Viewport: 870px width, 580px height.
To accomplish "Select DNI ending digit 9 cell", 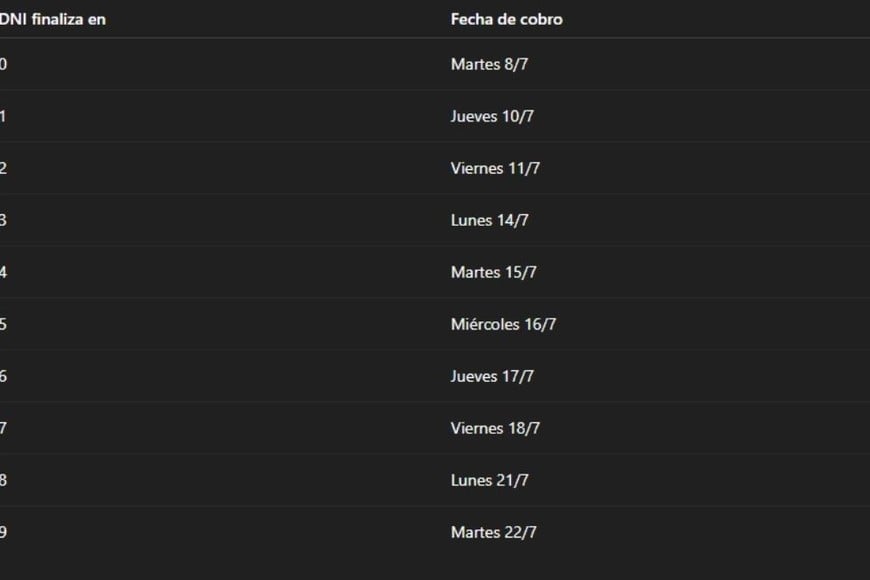I will tap(4, 532).
